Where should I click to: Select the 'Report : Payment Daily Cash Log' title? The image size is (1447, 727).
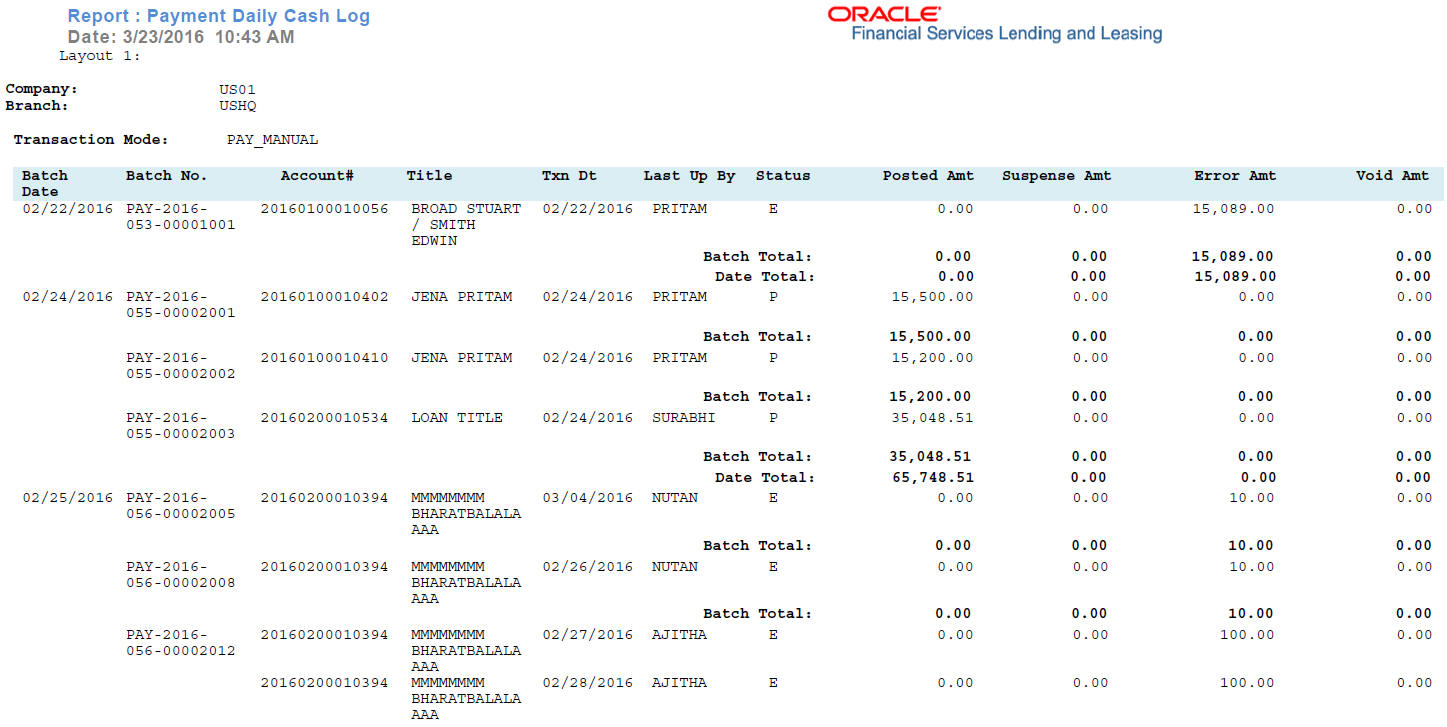pos(218,16)
